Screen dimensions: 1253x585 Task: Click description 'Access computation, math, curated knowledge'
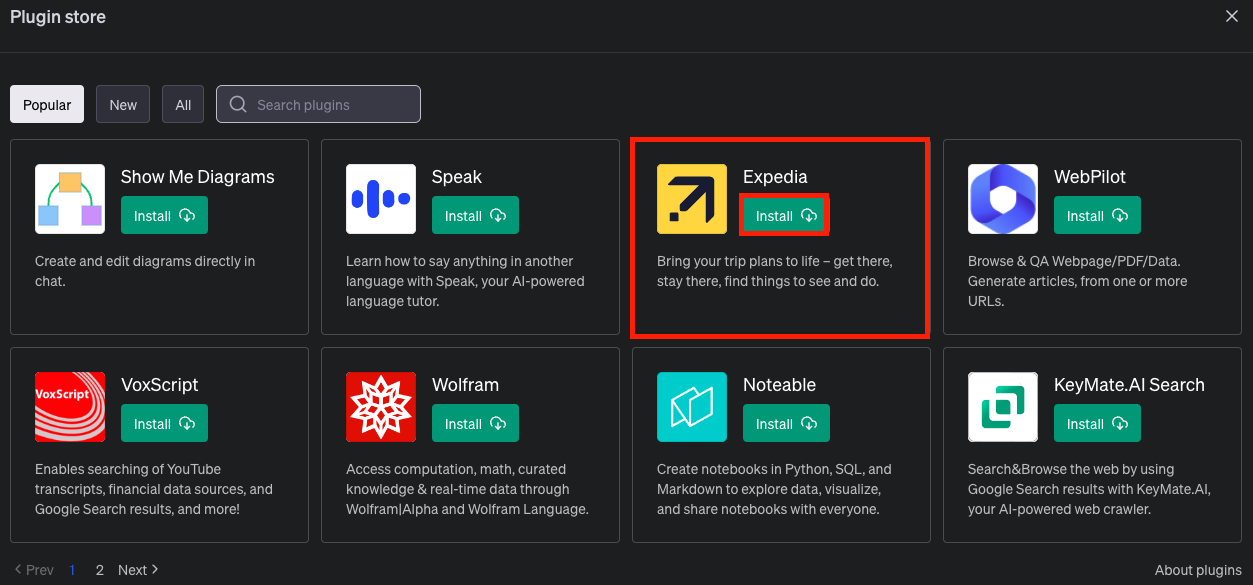[x=468, y=489]
